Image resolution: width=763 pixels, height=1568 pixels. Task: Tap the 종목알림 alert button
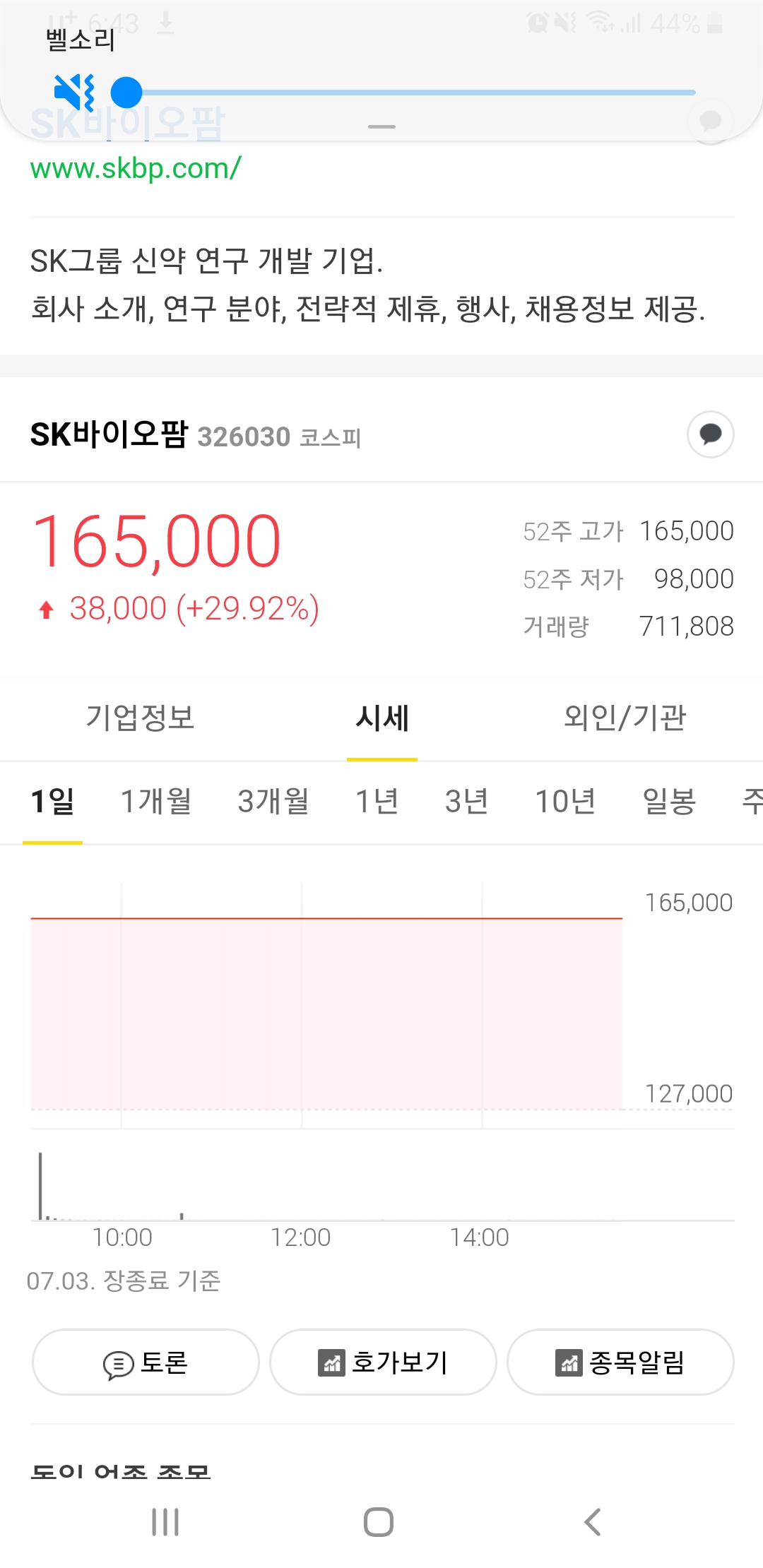coord(620,1362)
